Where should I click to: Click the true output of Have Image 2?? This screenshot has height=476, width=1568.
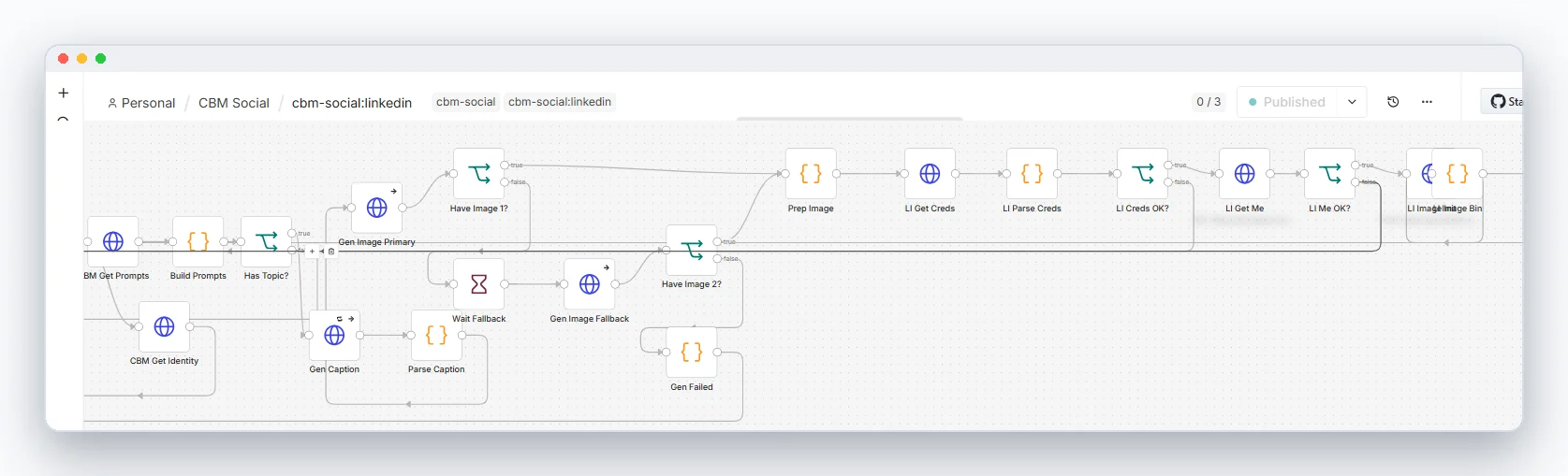click(717, 241)
